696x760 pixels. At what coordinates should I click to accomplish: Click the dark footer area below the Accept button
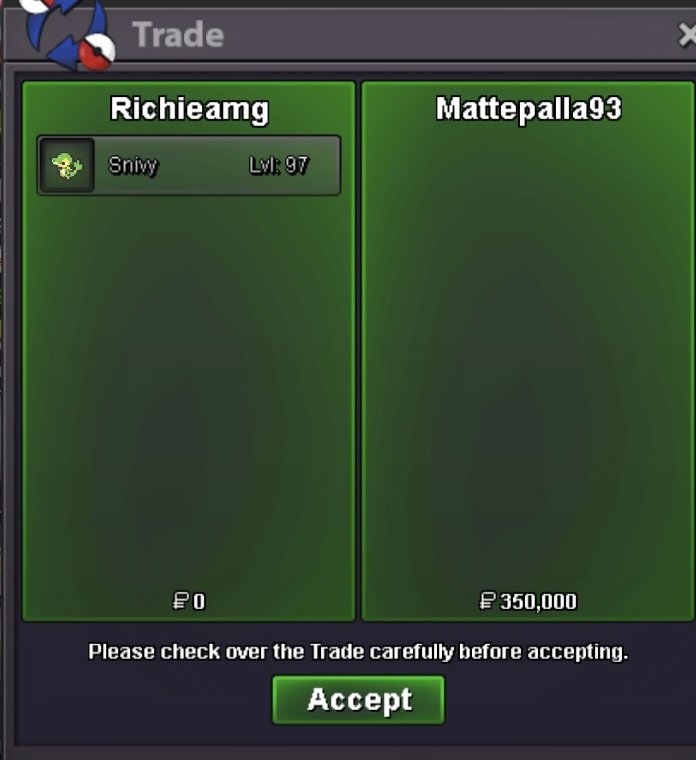358,736
